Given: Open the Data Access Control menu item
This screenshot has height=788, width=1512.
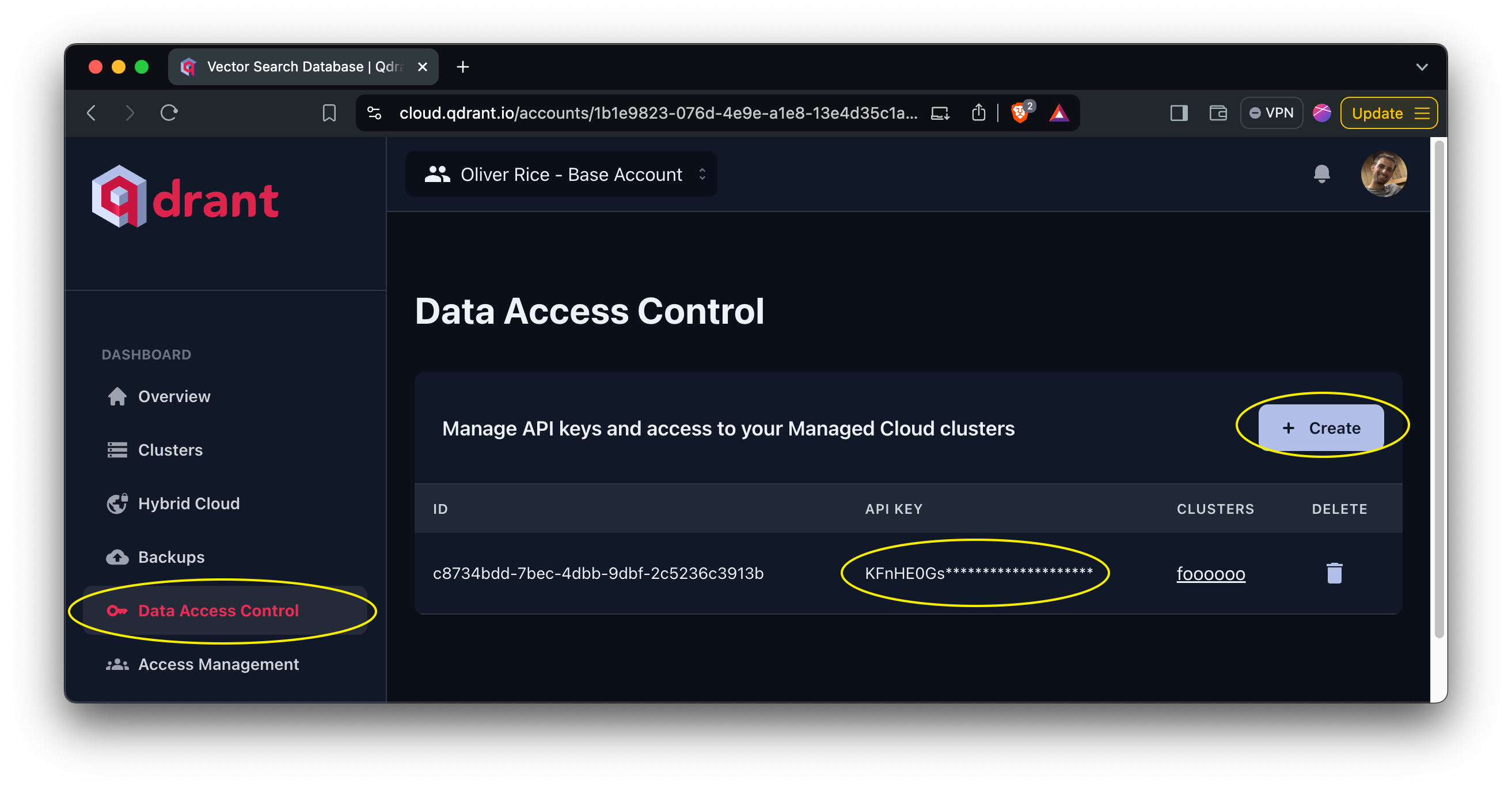Looking at the screenshot, I should pyautogui.click(x=218, y=610).
